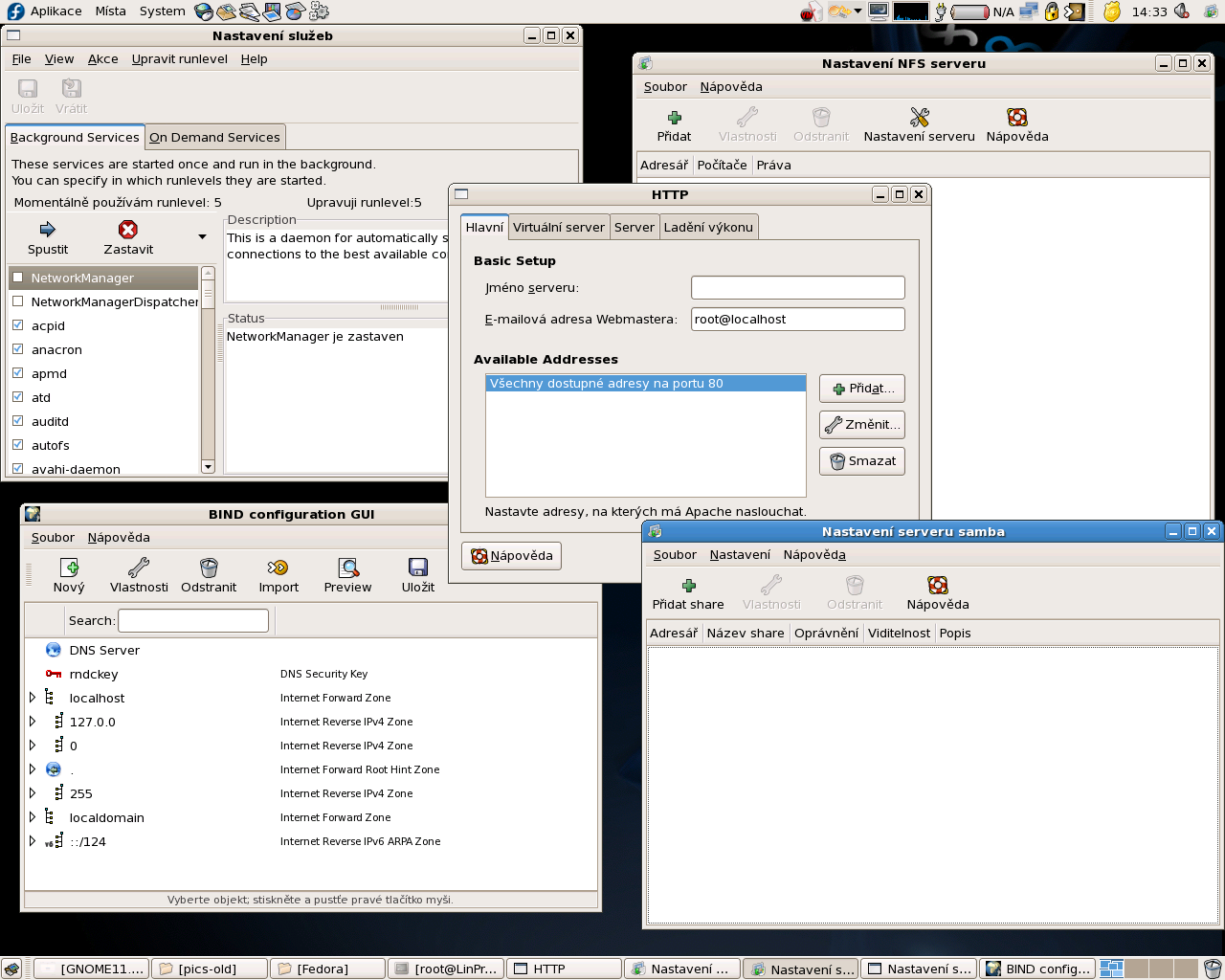
Task: Click the BIND Search field
Action: click(193, 620)
